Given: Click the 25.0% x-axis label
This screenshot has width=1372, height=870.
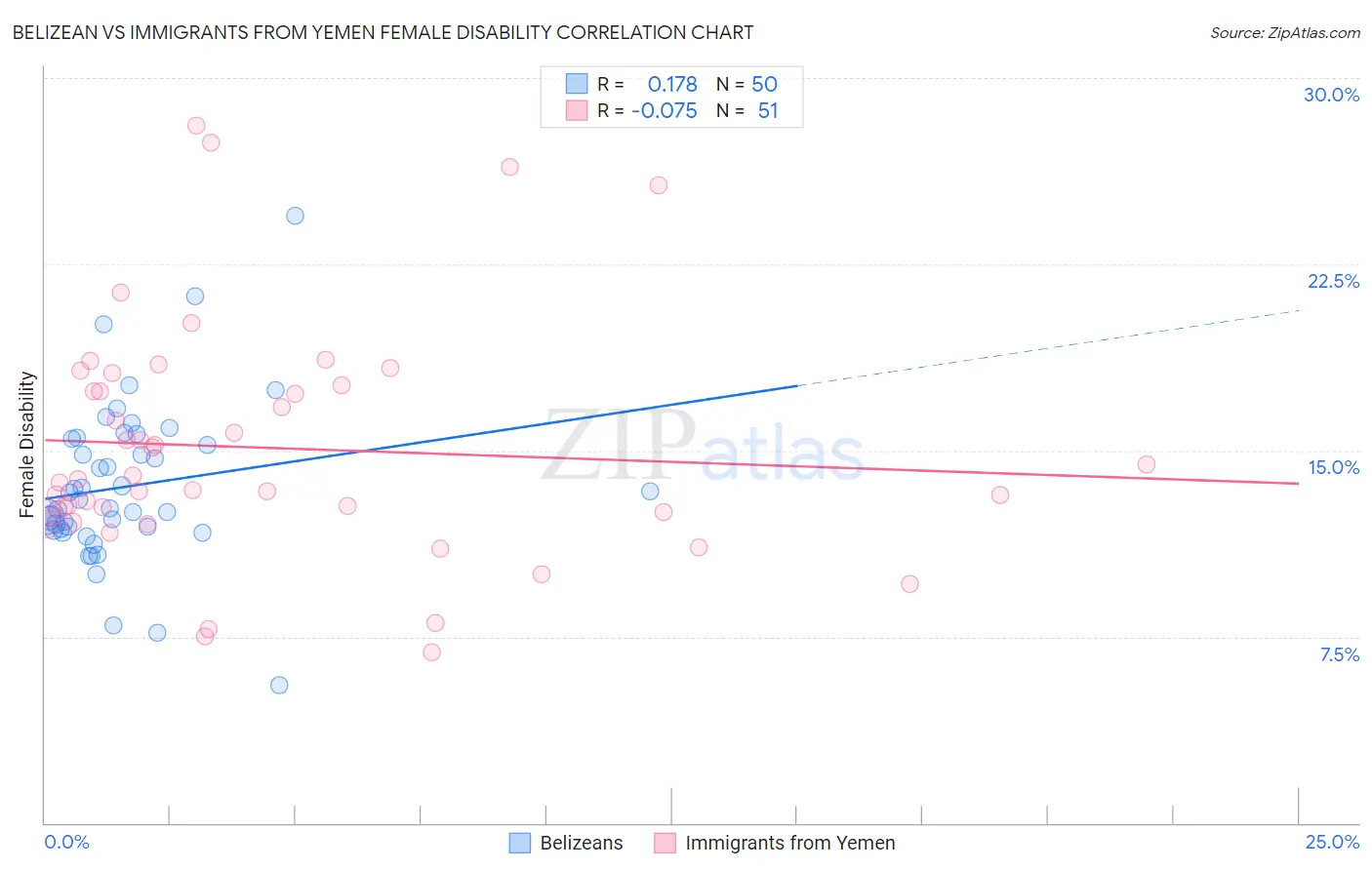Looking at the screenshot, I should (1332, 842).
